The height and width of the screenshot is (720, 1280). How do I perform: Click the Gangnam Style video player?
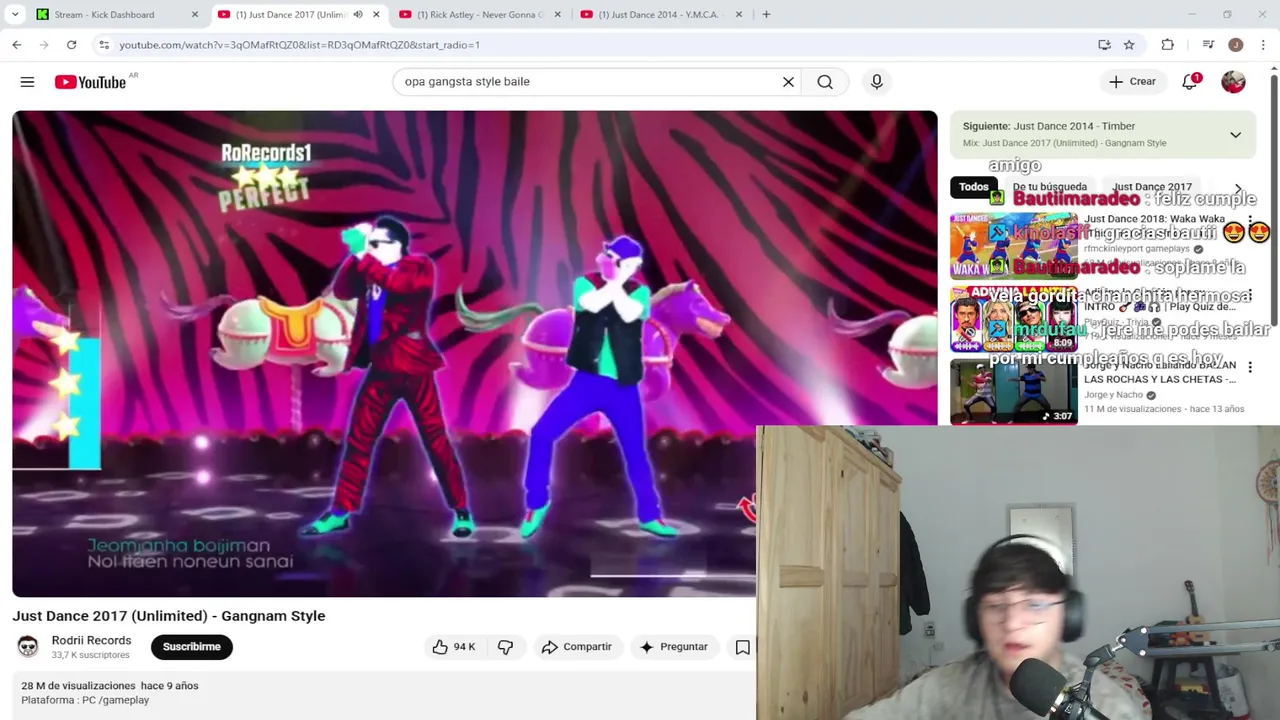coord(475,353)
